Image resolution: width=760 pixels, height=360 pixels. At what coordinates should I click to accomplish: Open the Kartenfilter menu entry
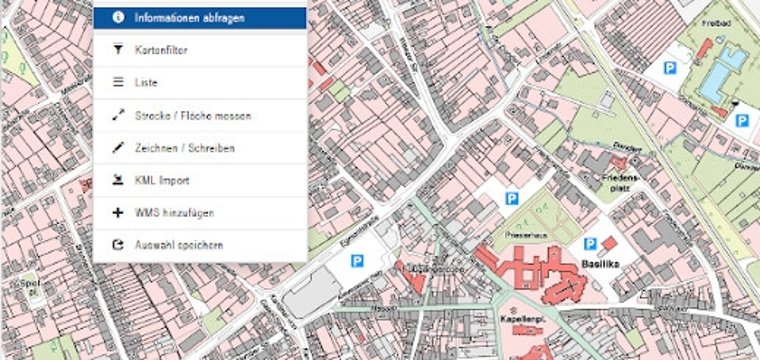(x=200, y=50)
